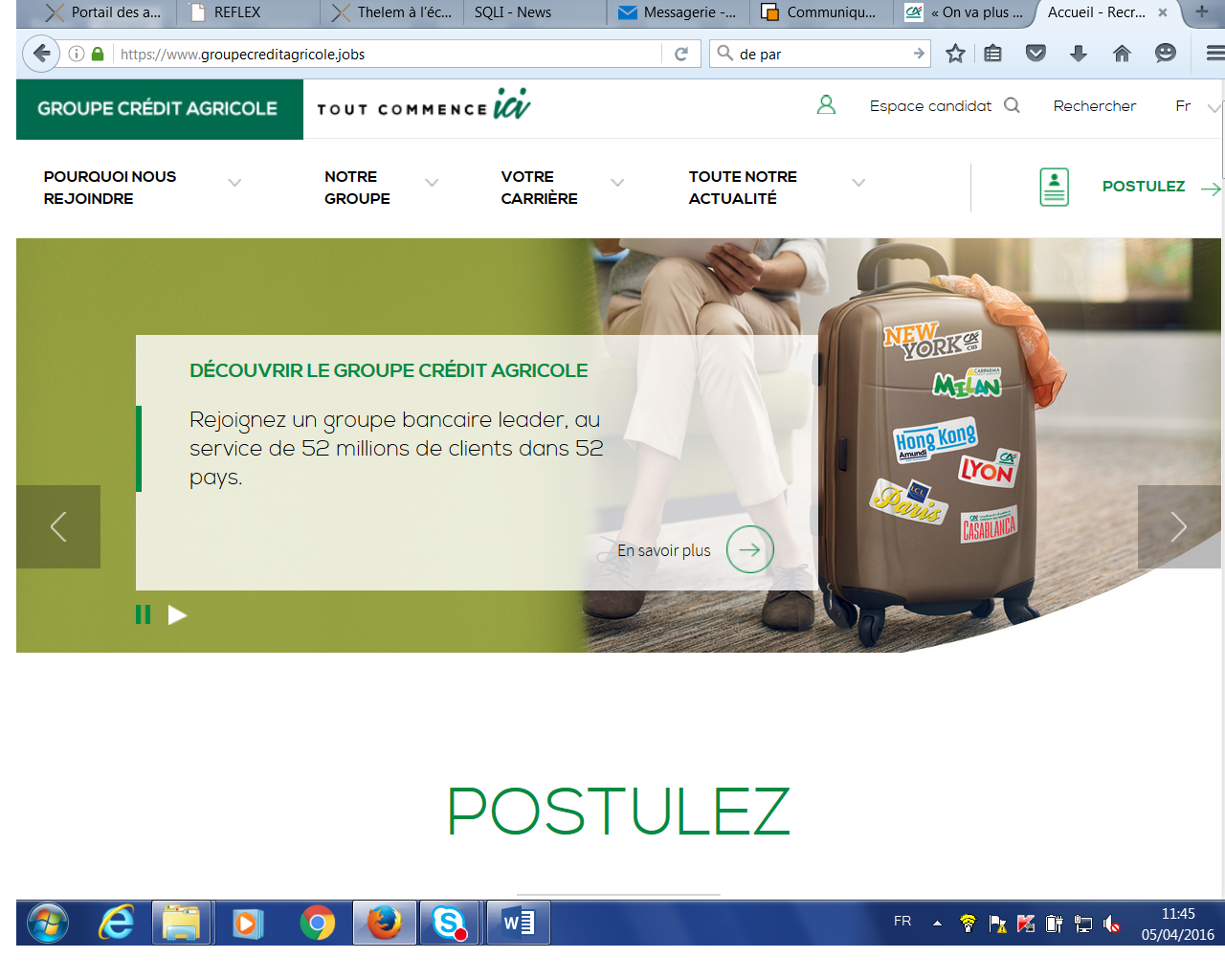Open the Firefox hamburger menu
1225x980 pixels.
tap(1214, 54)
